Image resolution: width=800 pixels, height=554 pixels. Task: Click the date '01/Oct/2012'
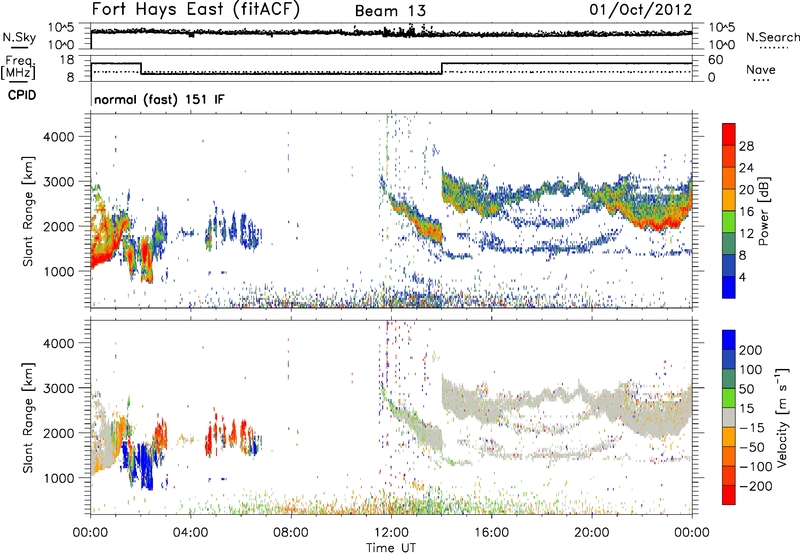640,10
